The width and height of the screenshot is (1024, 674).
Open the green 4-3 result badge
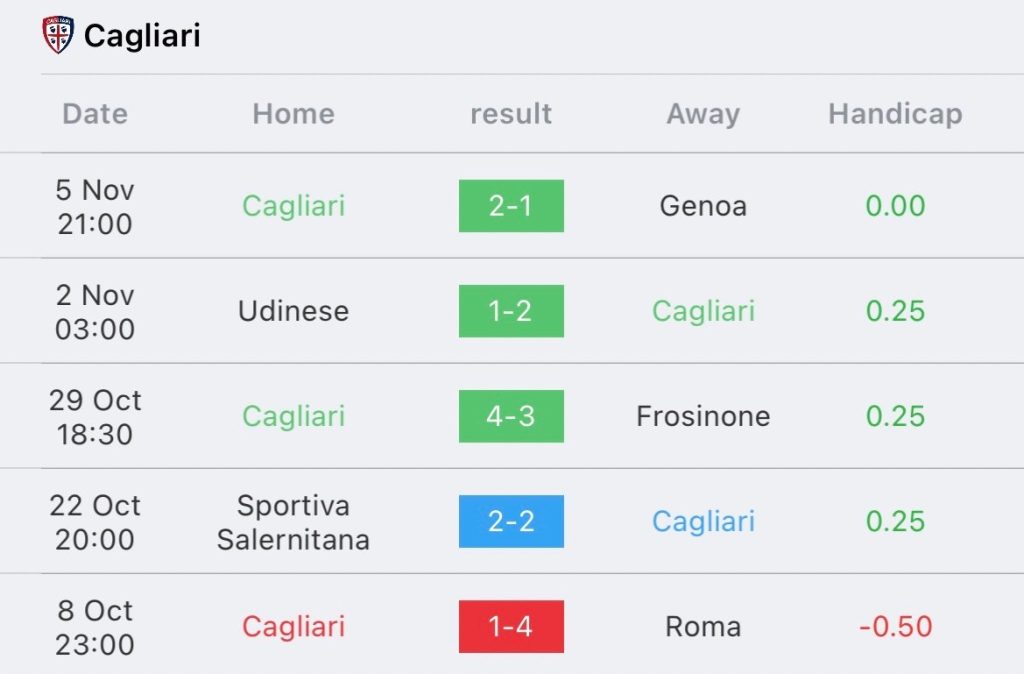511,416
